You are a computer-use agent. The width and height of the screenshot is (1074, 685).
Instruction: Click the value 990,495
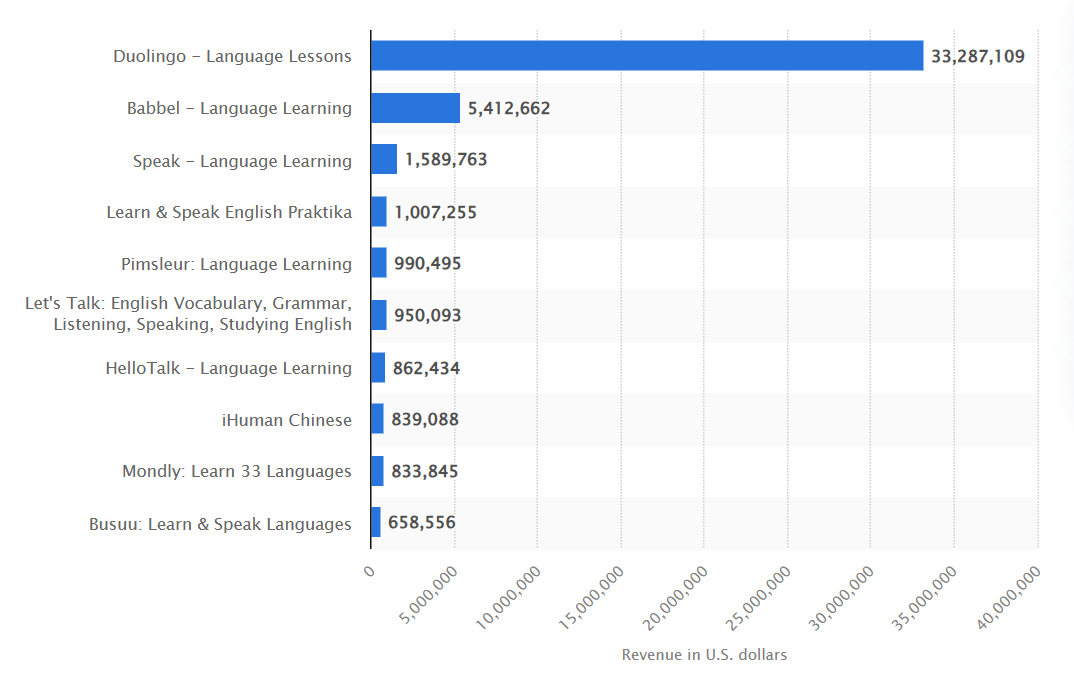pyautogui.click(x=427, y=264)
